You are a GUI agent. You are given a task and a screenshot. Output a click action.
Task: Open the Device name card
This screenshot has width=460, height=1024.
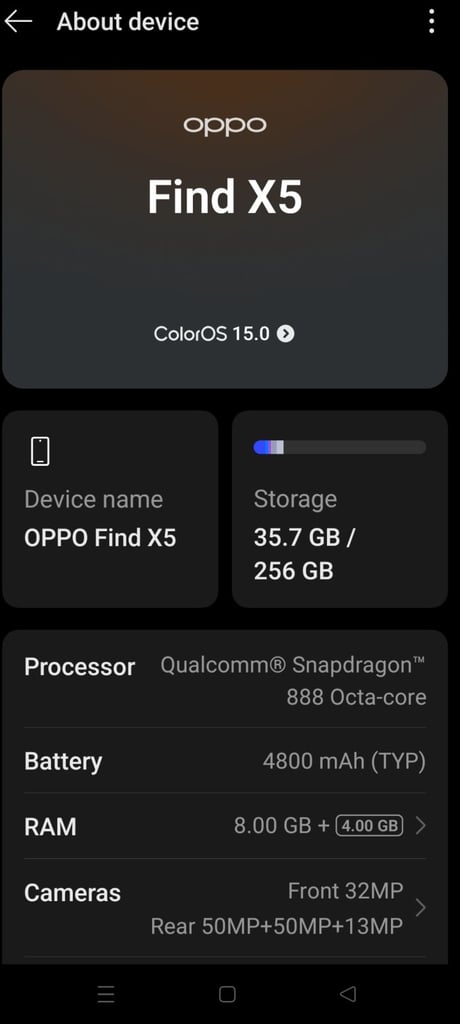(x=110, y=509)
